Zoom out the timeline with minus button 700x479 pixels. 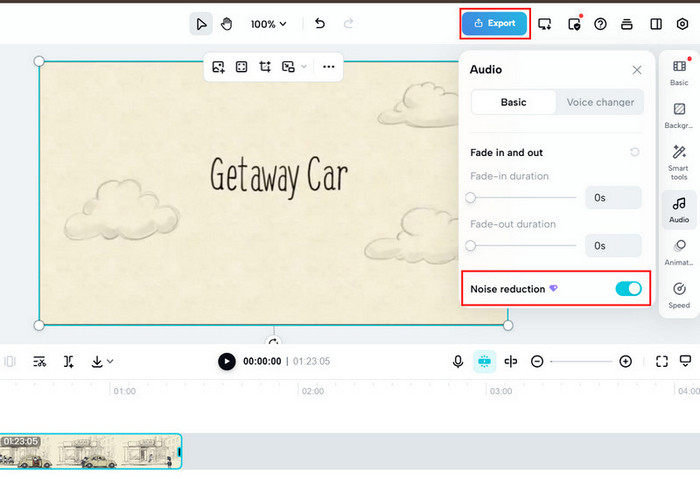click(x=537, y=361)
